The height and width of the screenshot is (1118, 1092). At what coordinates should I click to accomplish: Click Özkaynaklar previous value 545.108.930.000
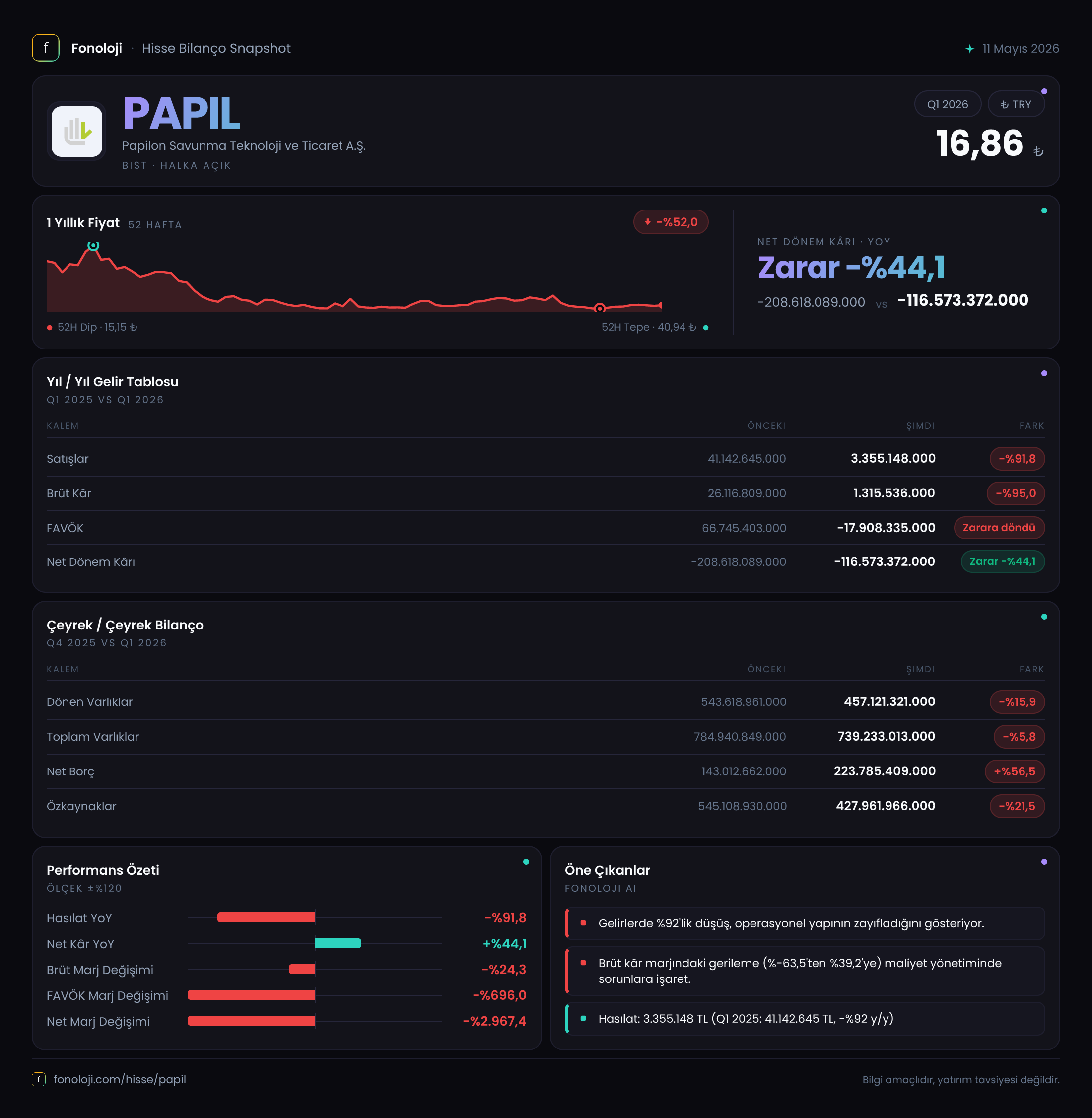pos(742,806)
